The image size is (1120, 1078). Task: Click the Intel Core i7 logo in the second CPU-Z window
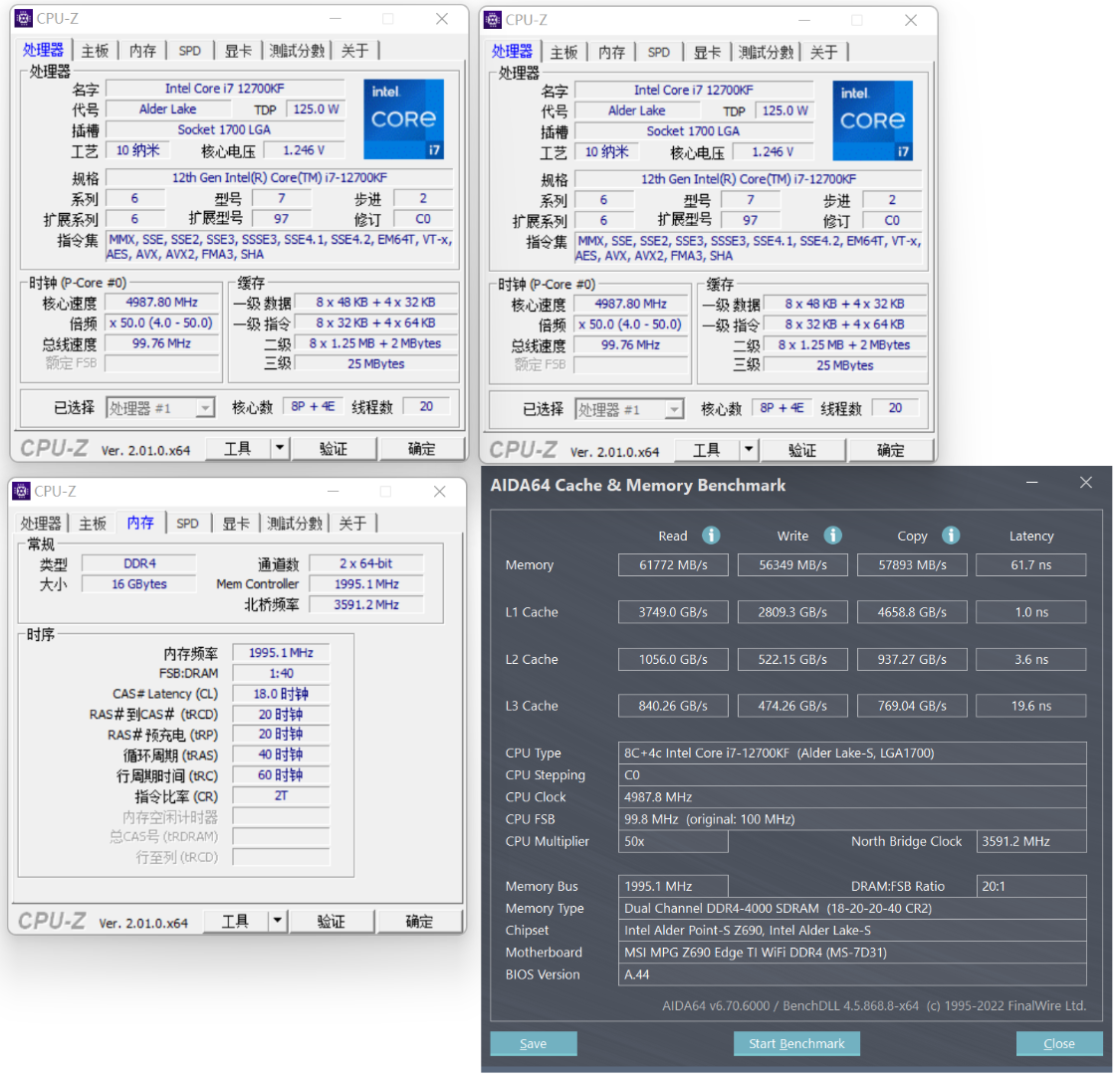click(x=873, y=120)
